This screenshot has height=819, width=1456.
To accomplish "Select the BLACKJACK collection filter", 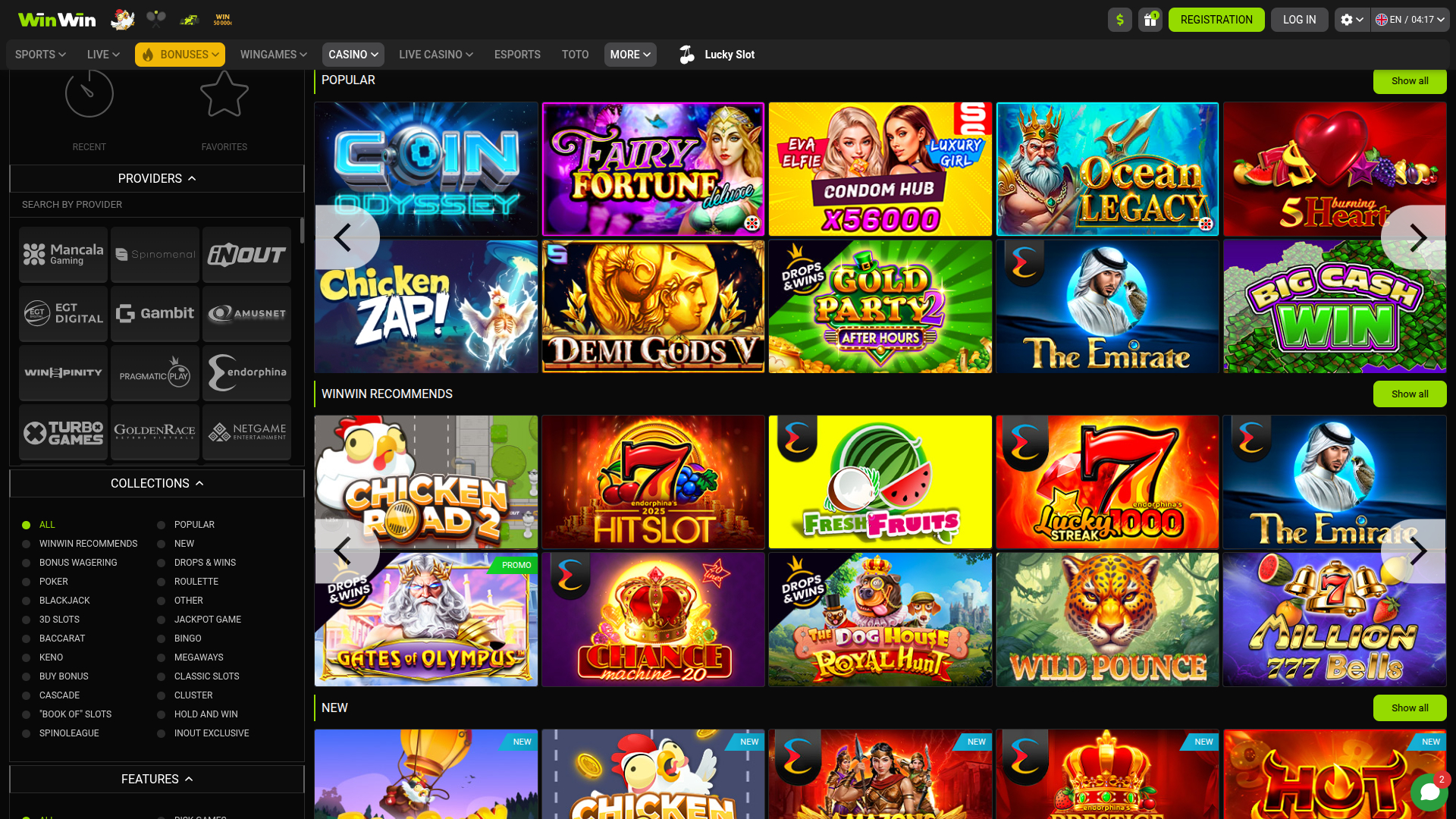I will coord(27,600).
